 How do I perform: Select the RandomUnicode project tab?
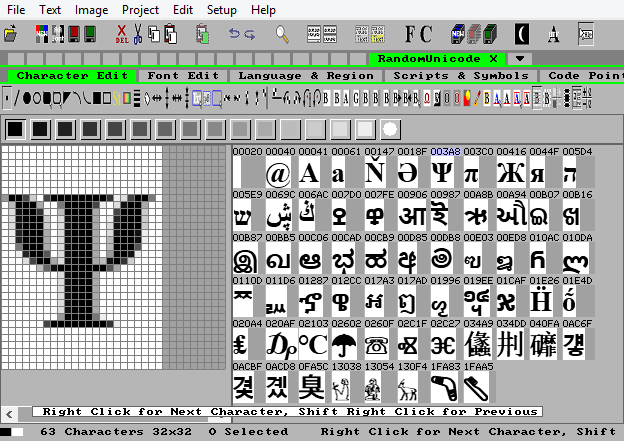(437, 59)
